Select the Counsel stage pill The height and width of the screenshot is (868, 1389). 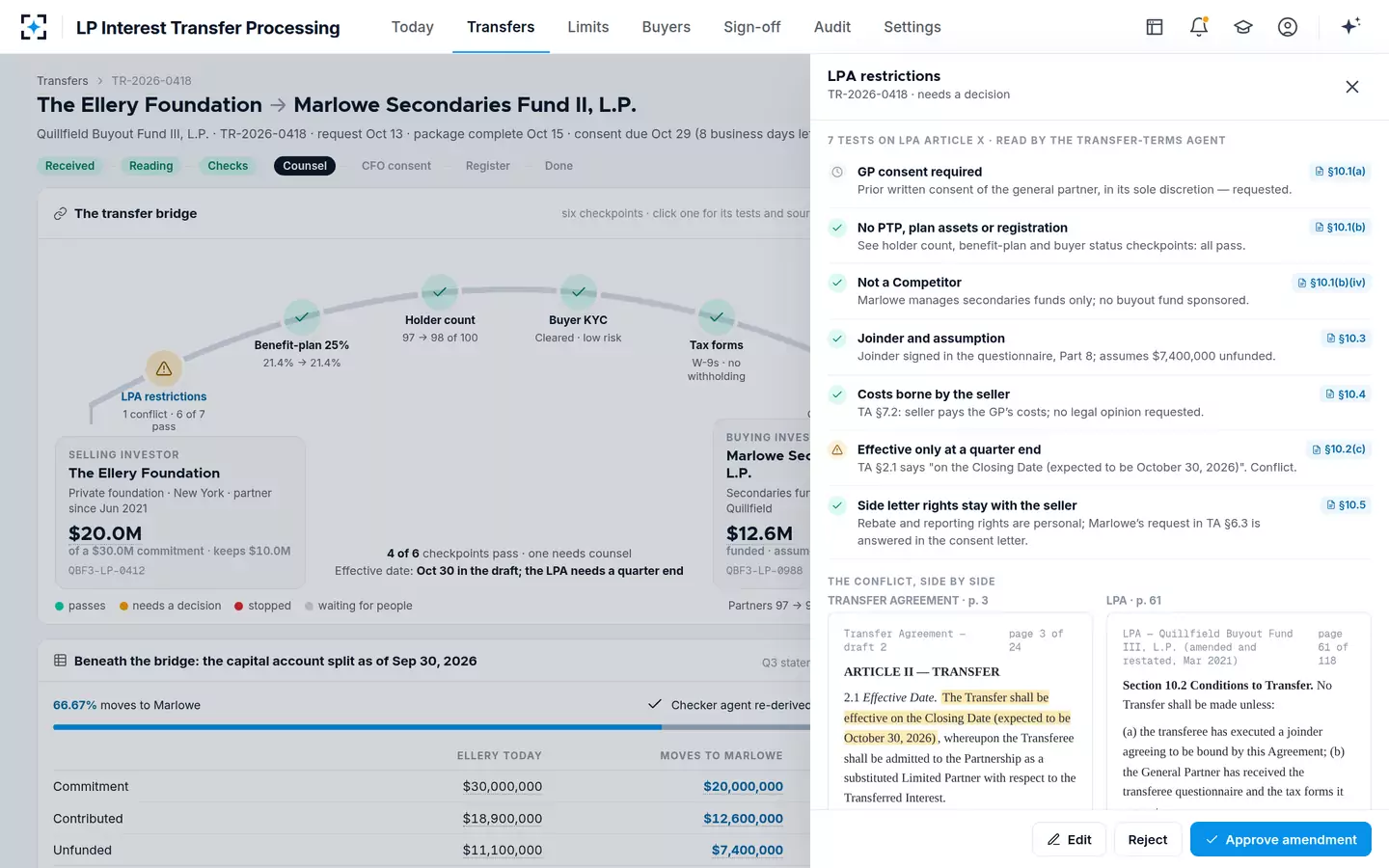[305, 166]
